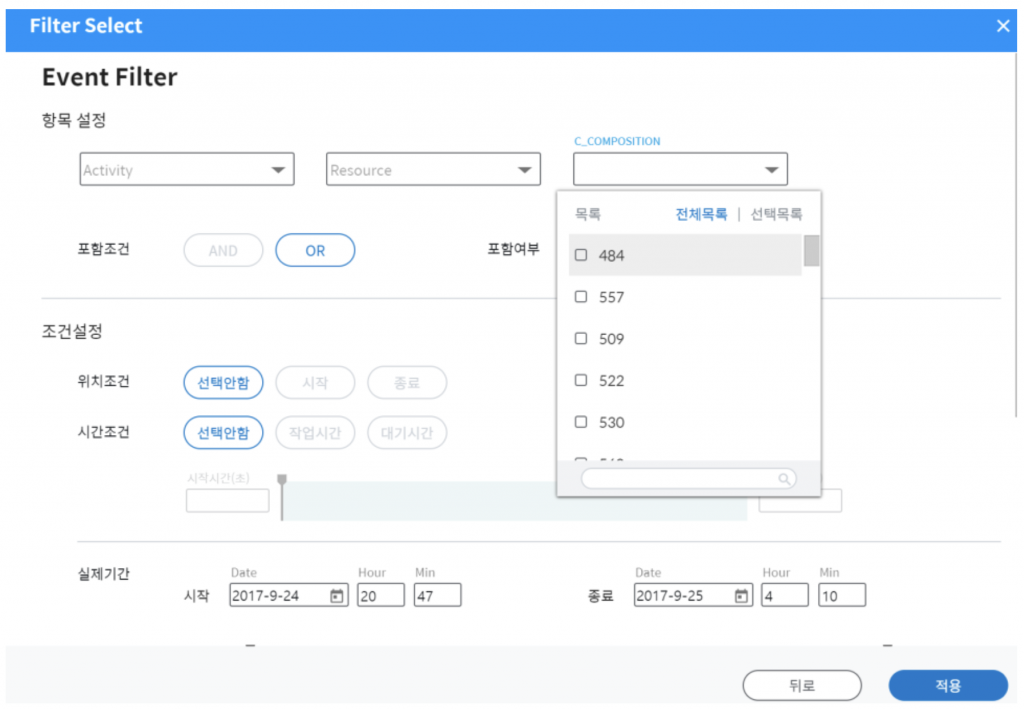
Task: Select the AND include condition
Action: pyautogui.click(x=223, y=251)
